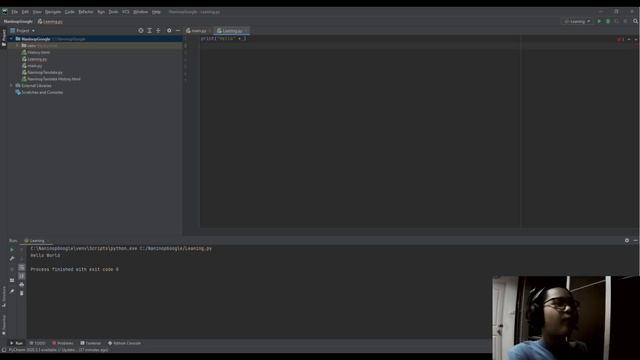This screenshot has width=640, height=360.
Task: Click RankingGoogle breadcrumb in navigation bar
Action: pyautogui.click(x=18, y=21)
